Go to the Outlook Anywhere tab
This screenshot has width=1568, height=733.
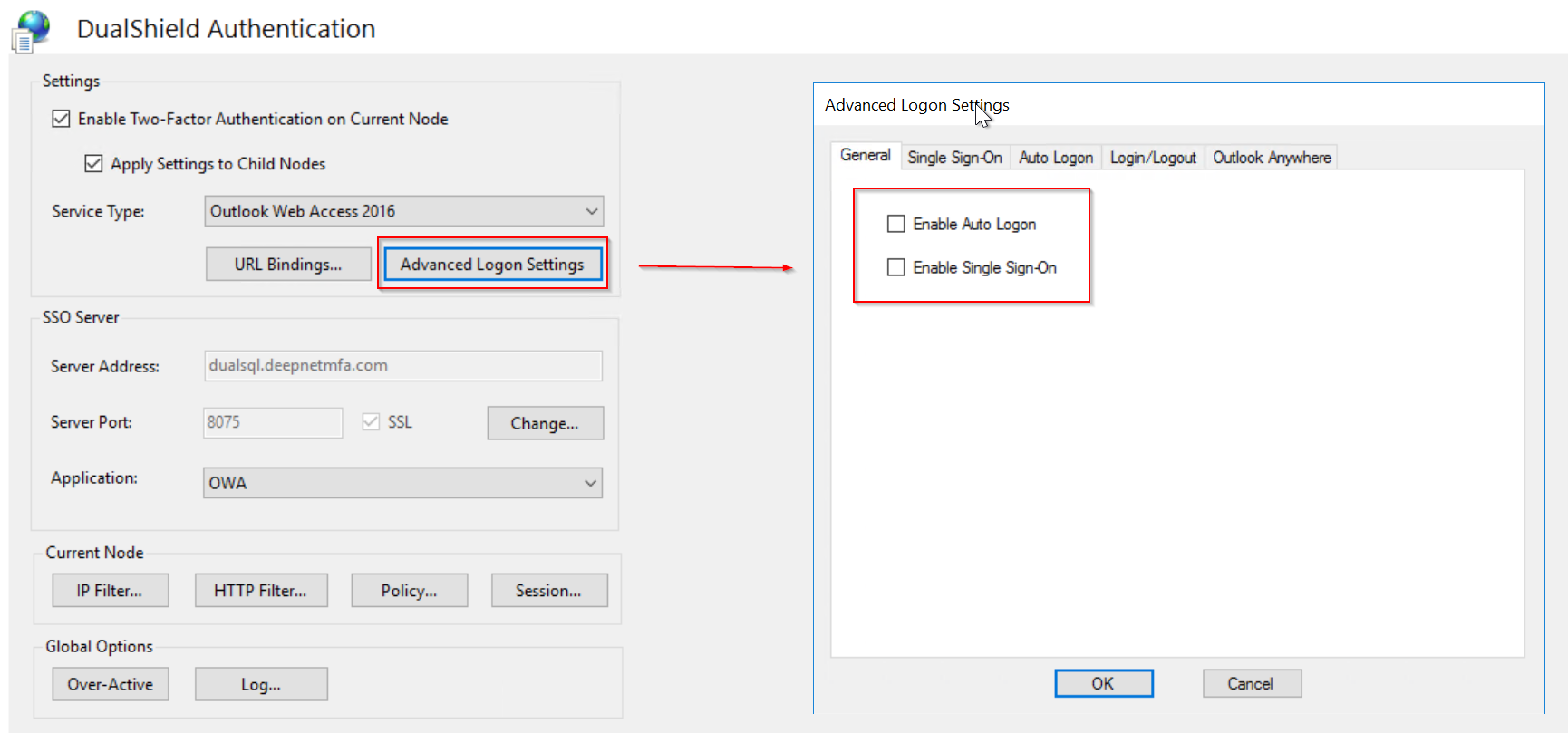click(1272, 158)
